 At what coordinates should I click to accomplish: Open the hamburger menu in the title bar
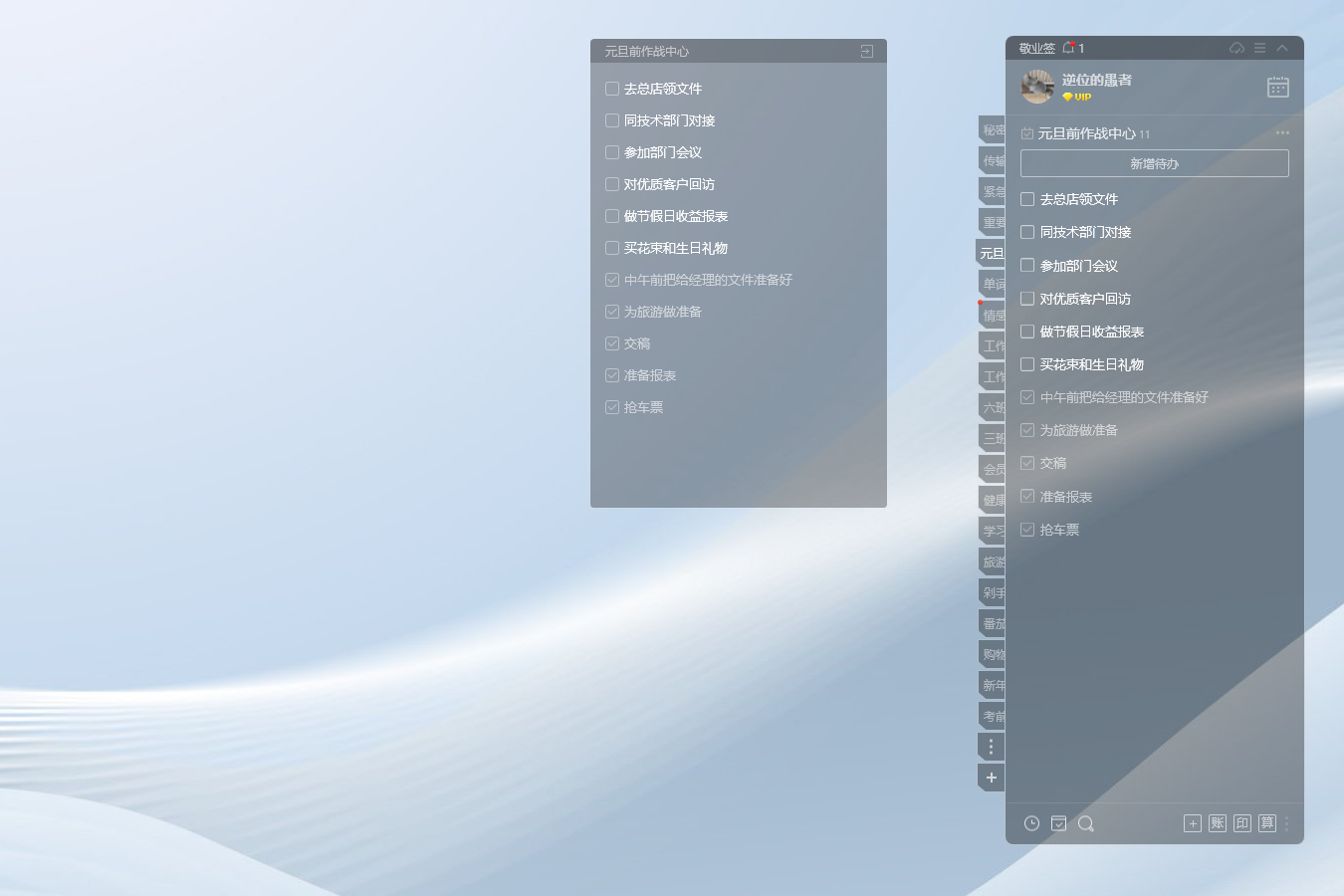(x=1259, y=48)
